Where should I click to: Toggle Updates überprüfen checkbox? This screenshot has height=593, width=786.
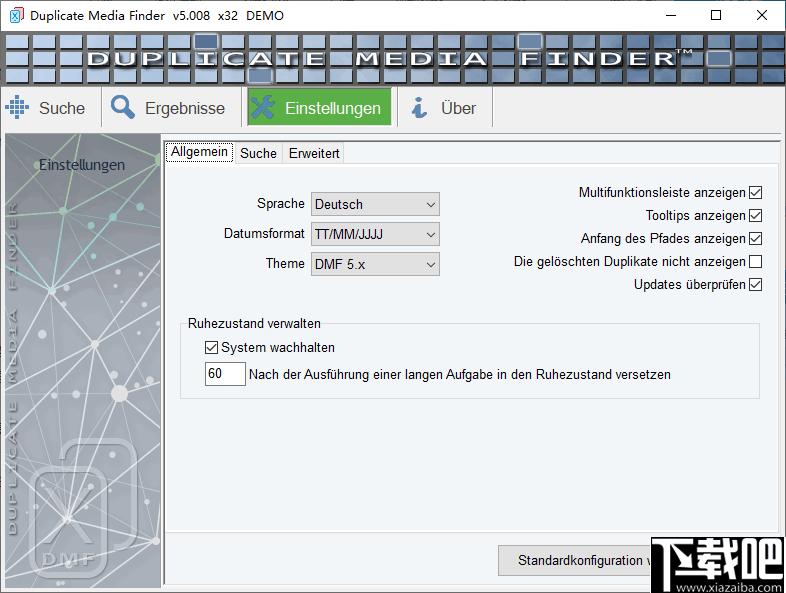755,285
